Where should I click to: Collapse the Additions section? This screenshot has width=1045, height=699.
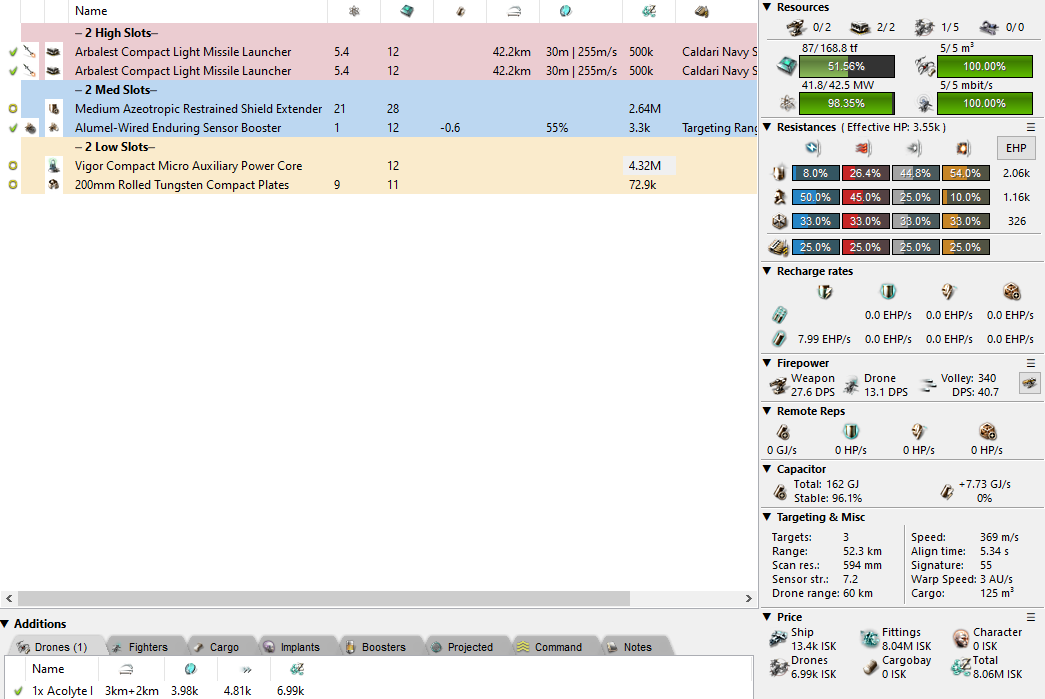coord(6,624)
